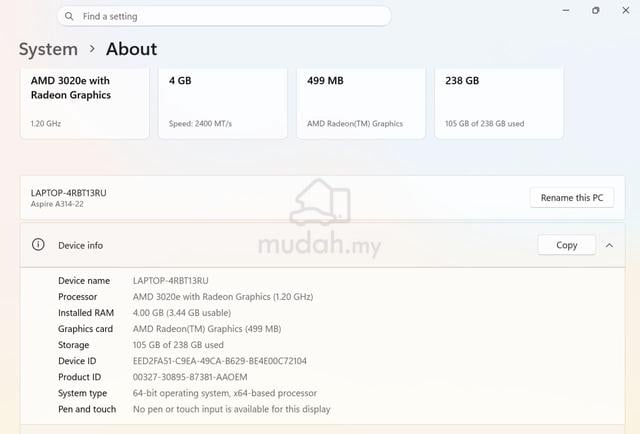
Task: Close the Settings window
Action: coord(626,10)
